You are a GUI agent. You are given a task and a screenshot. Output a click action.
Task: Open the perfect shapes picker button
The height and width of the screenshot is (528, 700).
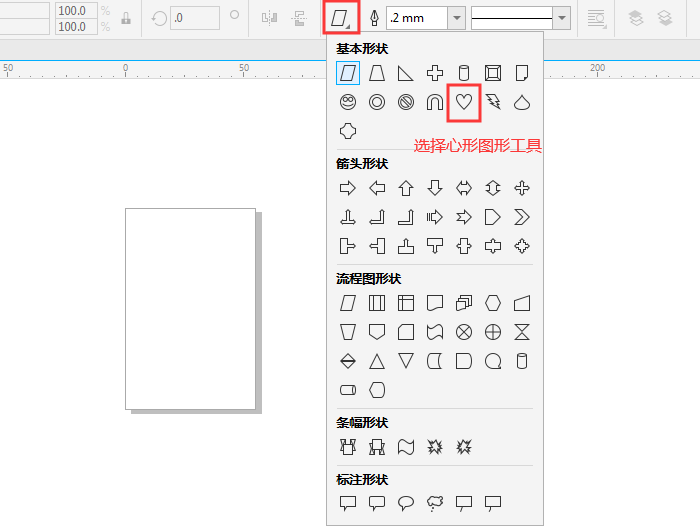341,18
